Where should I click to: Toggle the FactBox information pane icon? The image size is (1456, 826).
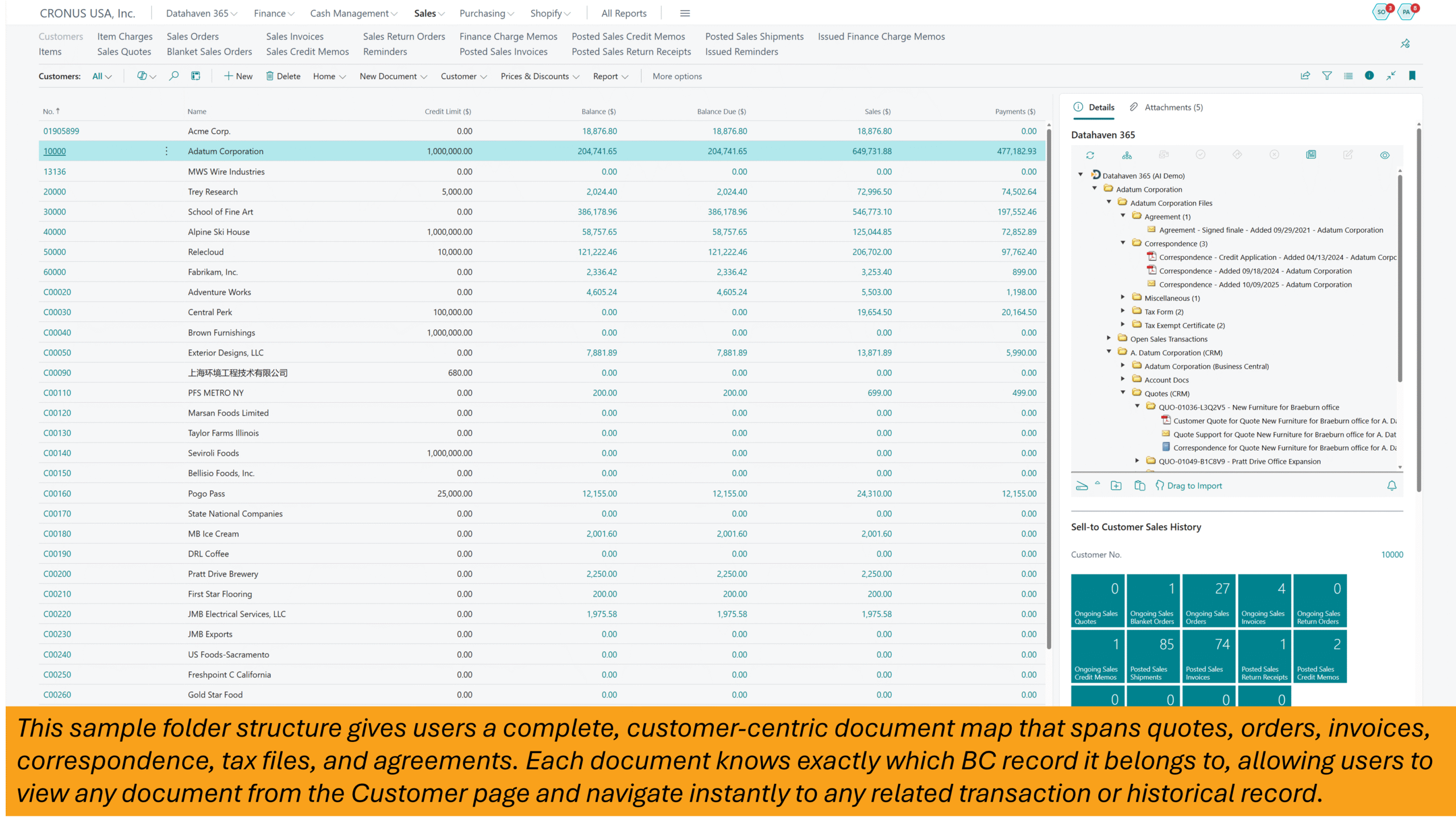click(1369, 76)
